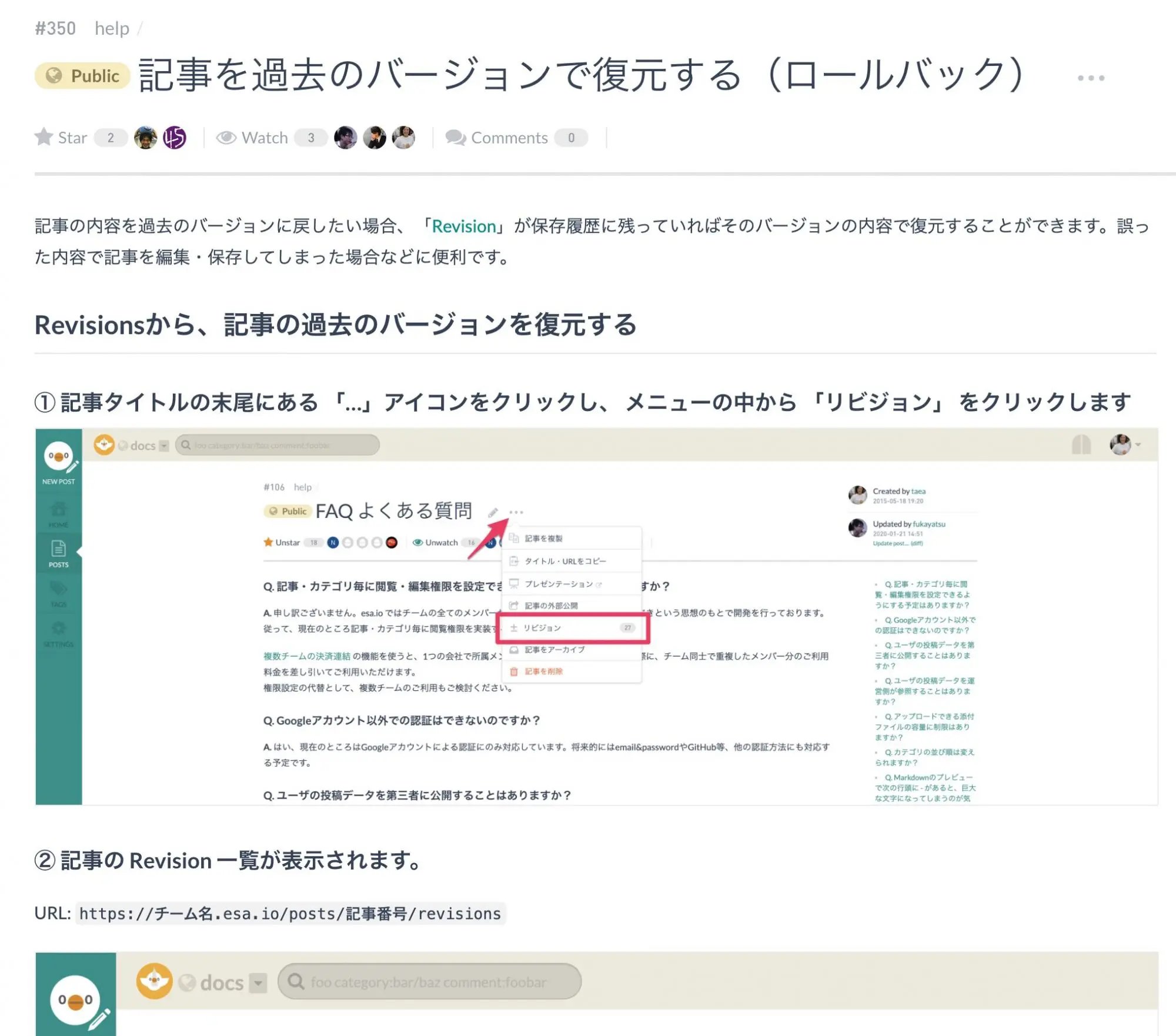Screen dimensions: 1176x1036
Task: Select 記事を複製 in the screenshot's menu
Action: click(x=572, y=538)
